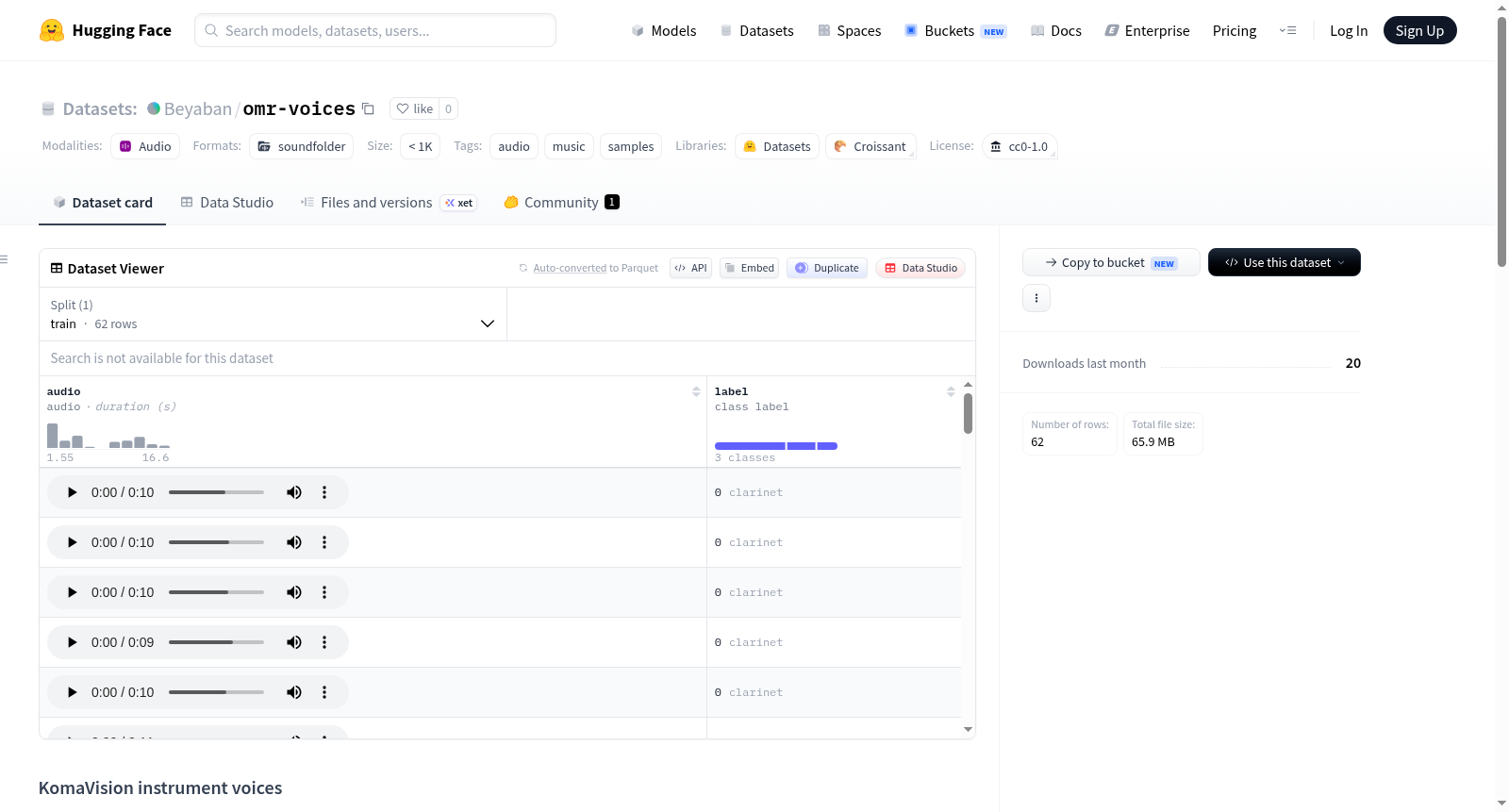Click the API button in Dataset Viewer

click(690, 268)
